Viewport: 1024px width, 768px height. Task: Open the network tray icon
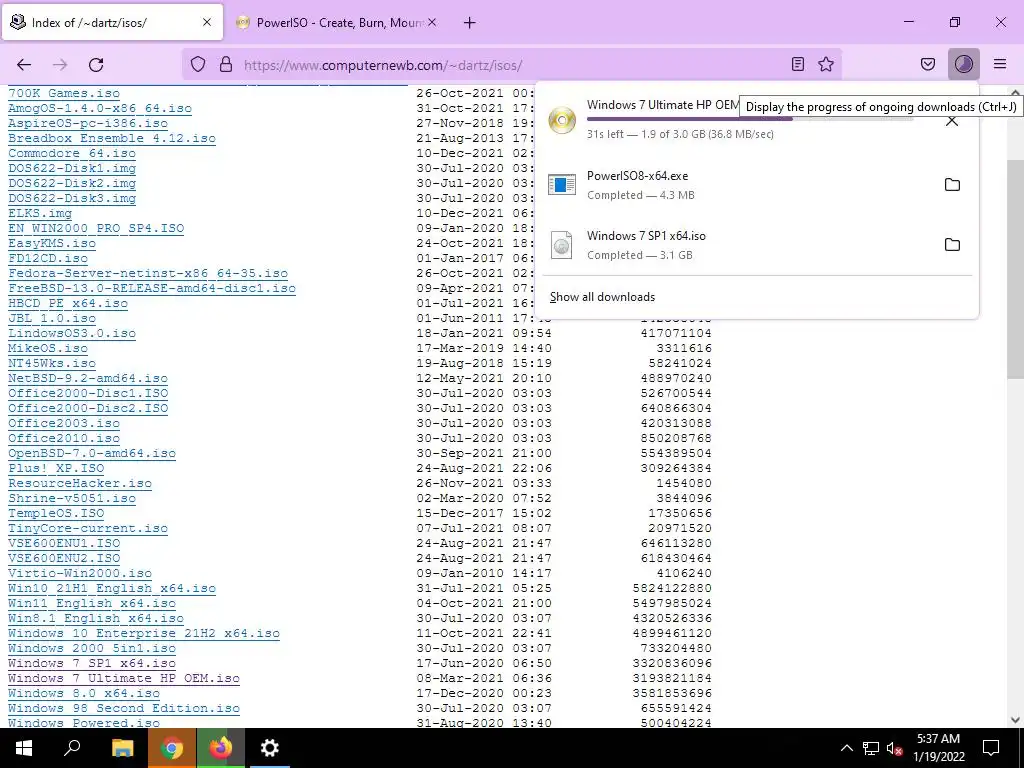(x=871, y=748)
